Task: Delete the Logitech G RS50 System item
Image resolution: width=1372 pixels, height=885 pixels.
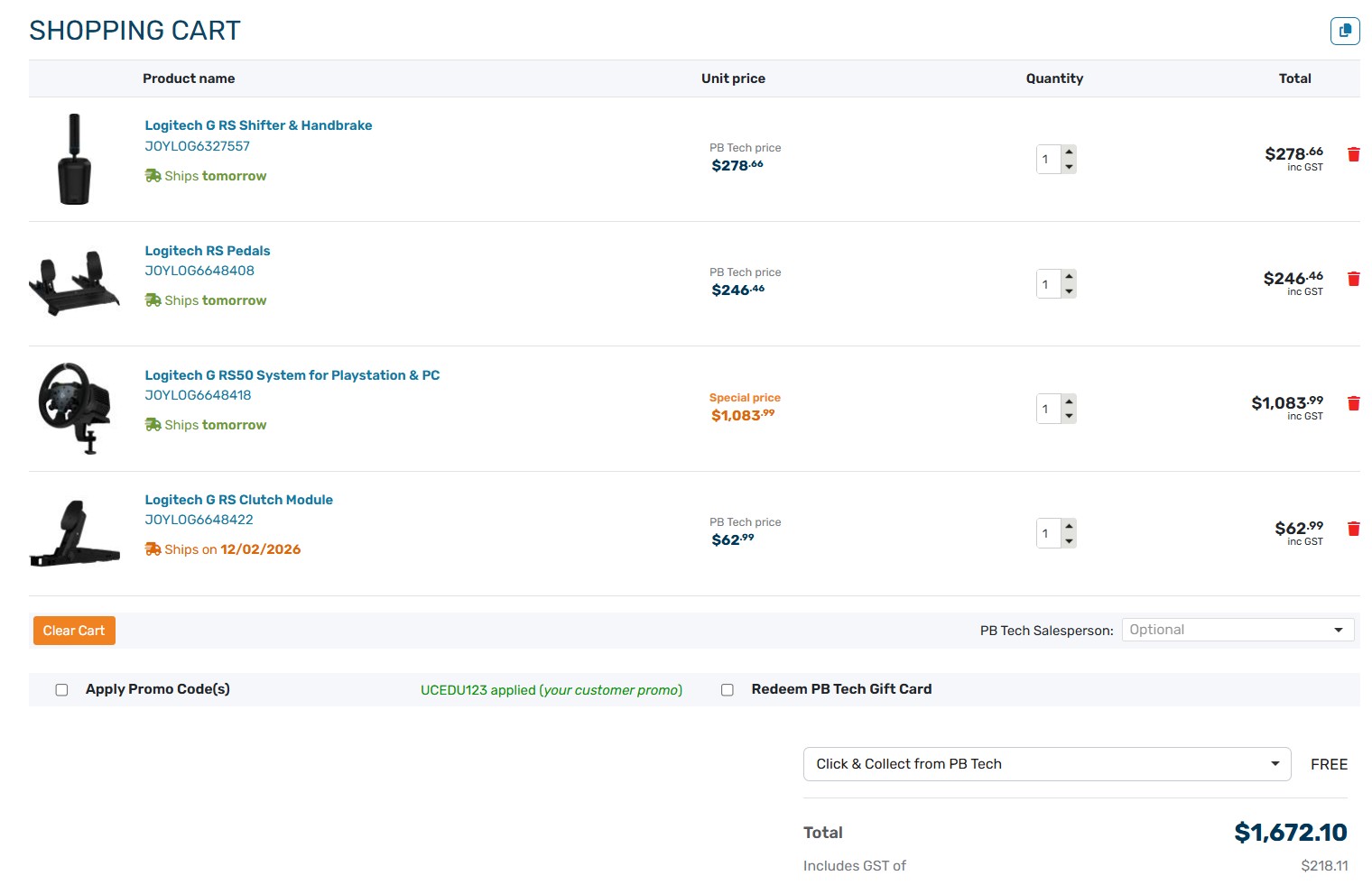Action: coord(1353,403)
